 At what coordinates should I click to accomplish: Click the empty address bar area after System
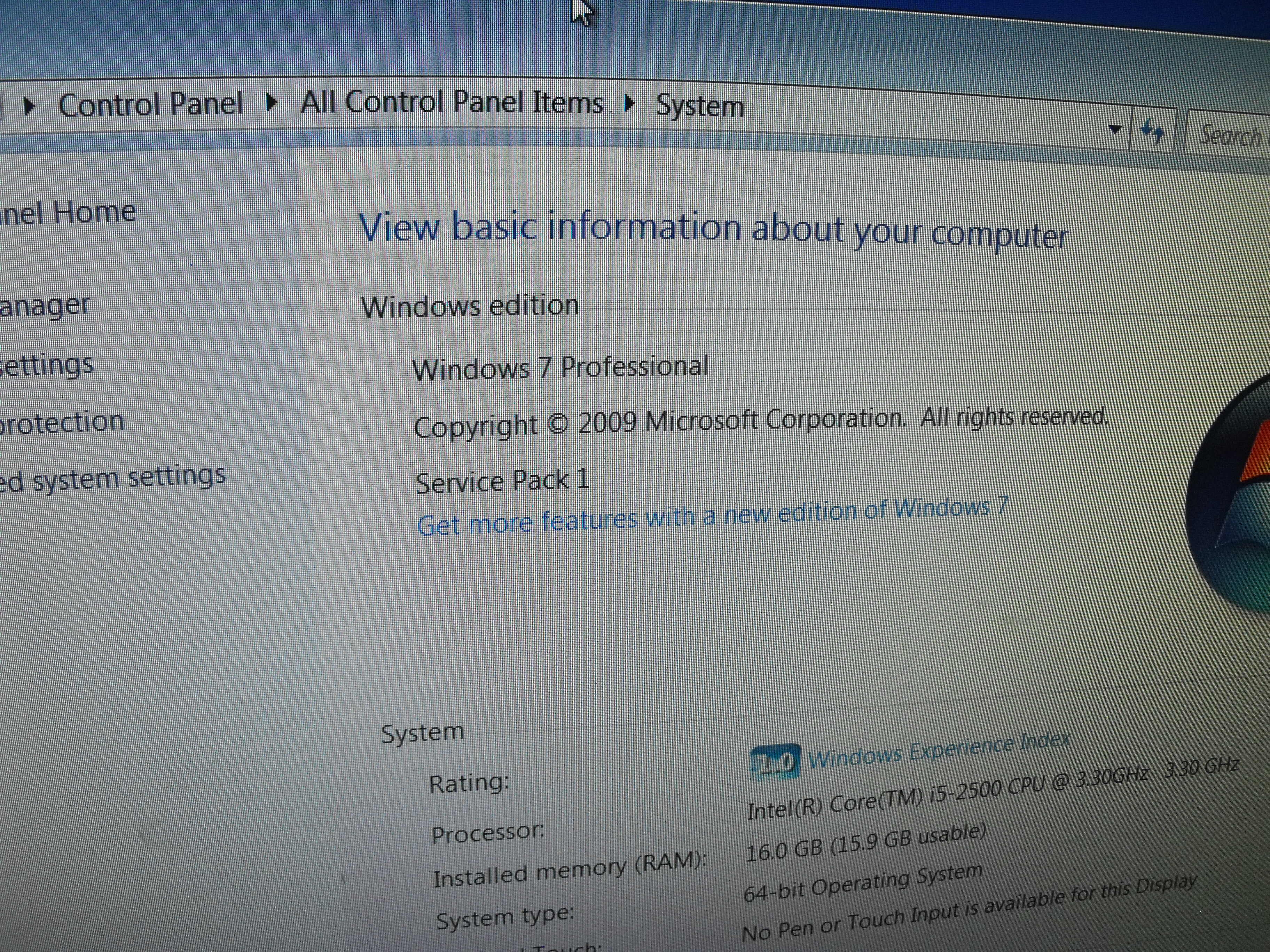(x=919, y=118)
